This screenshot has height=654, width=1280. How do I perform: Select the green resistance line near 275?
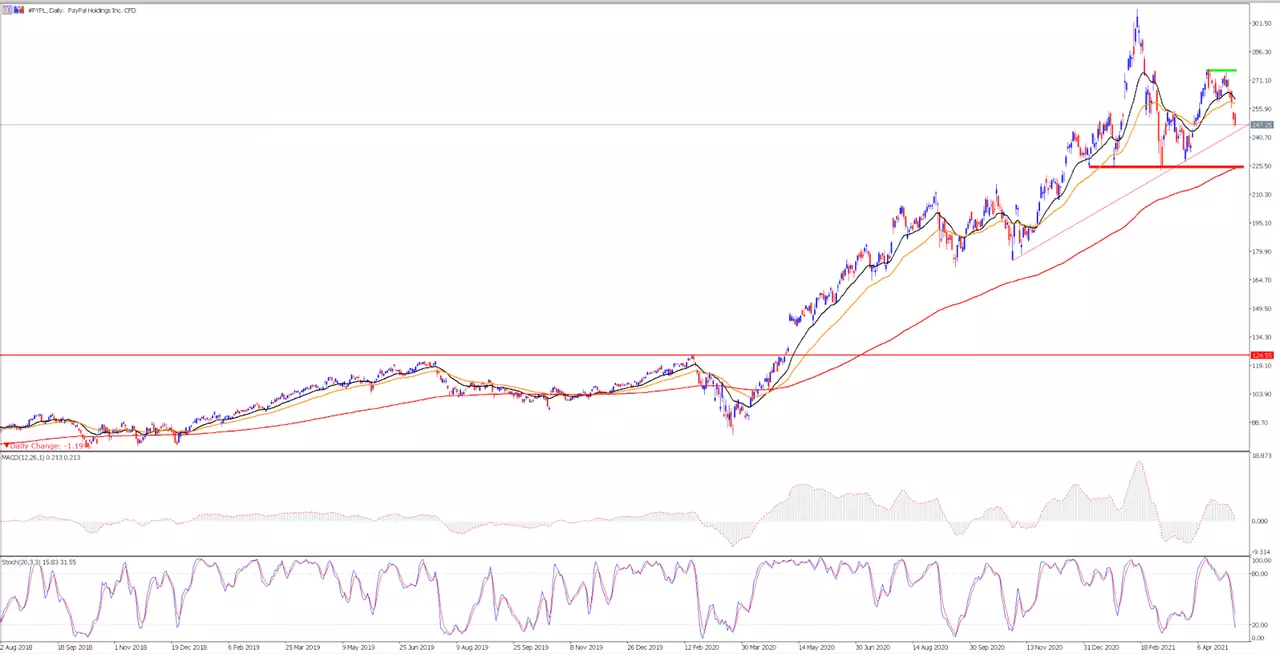click(1221, 70)
